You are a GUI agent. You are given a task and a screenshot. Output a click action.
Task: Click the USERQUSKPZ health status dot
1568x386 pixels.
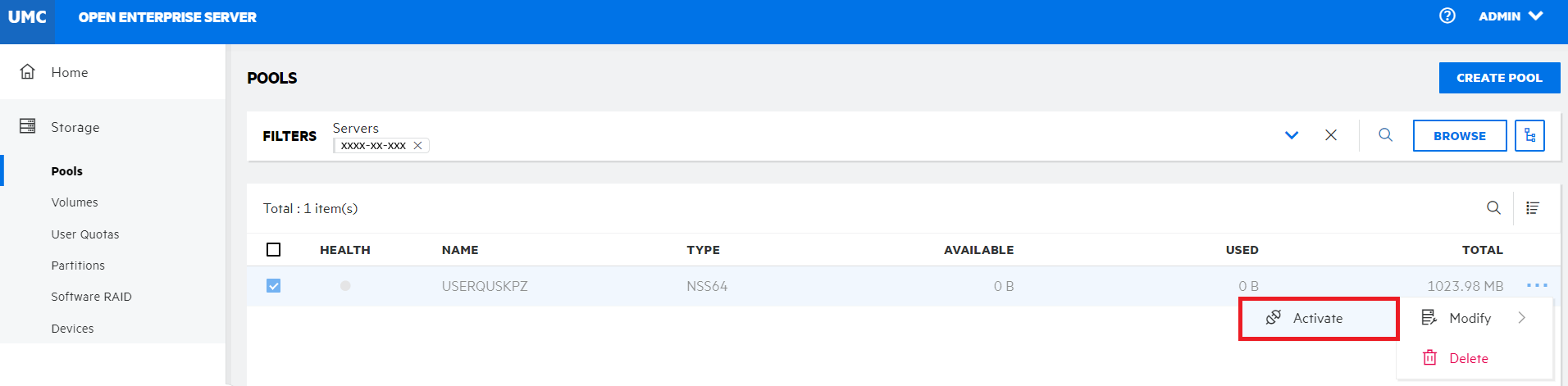click(345, 286)
